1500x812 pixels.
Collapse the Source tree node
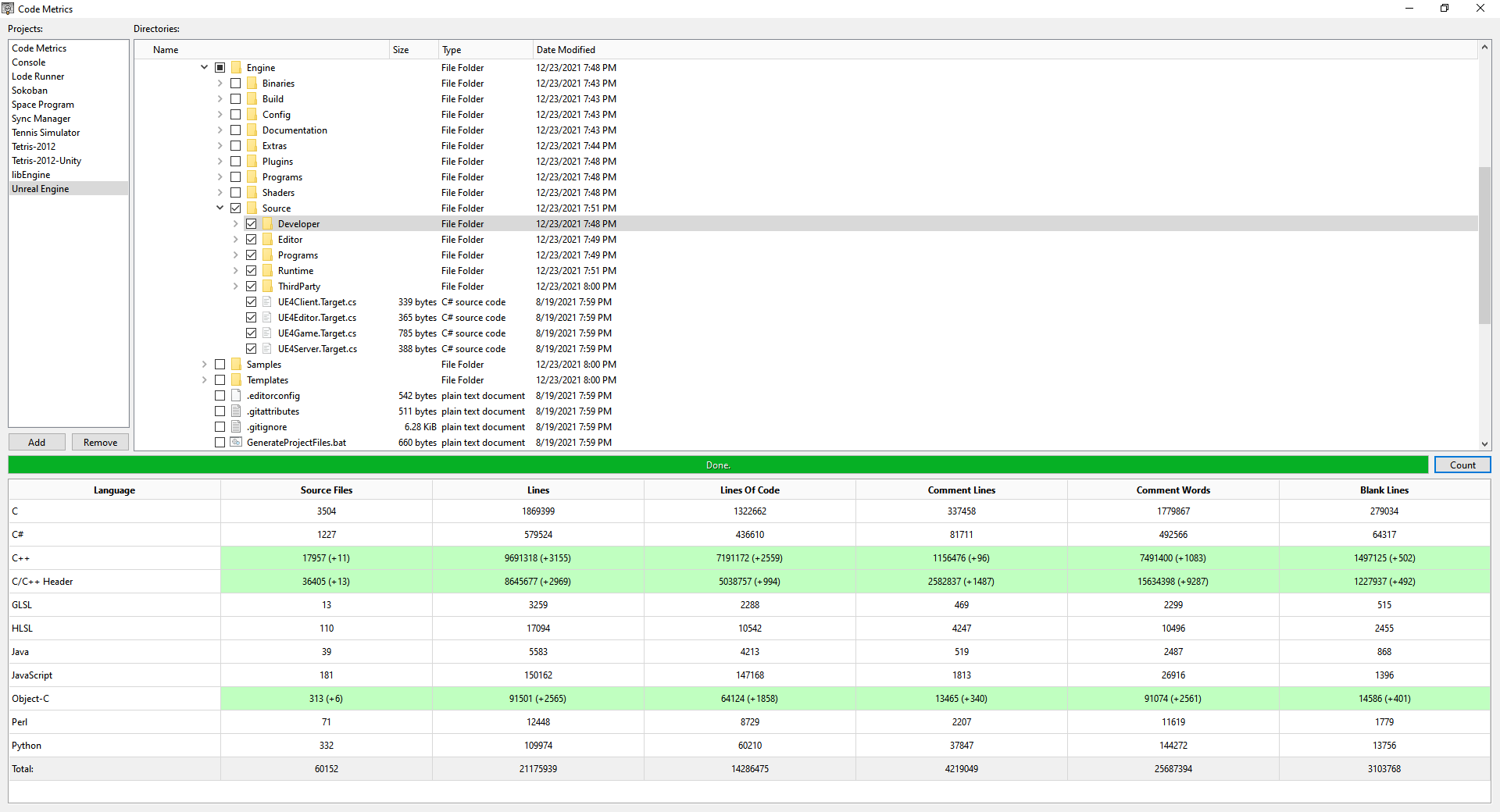click(x=220, y=208)
